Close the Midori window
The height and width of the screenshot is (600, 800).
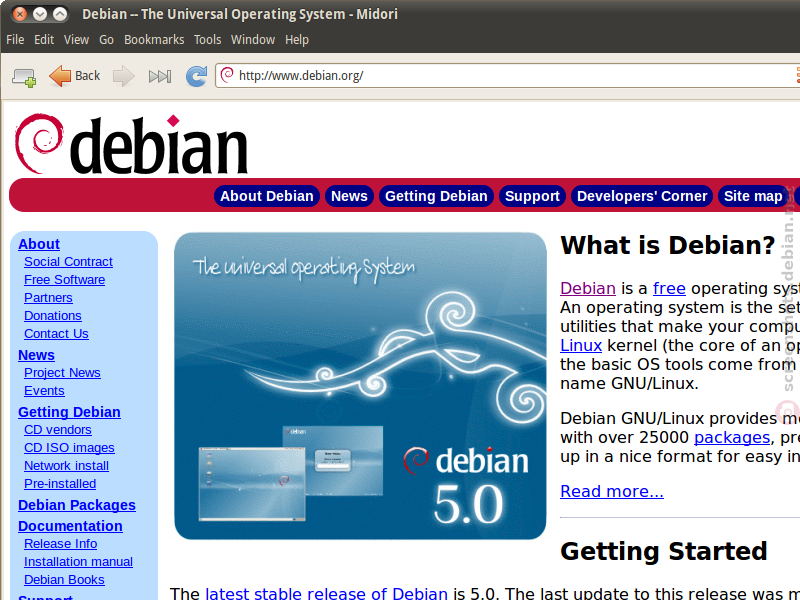[19, 14]
